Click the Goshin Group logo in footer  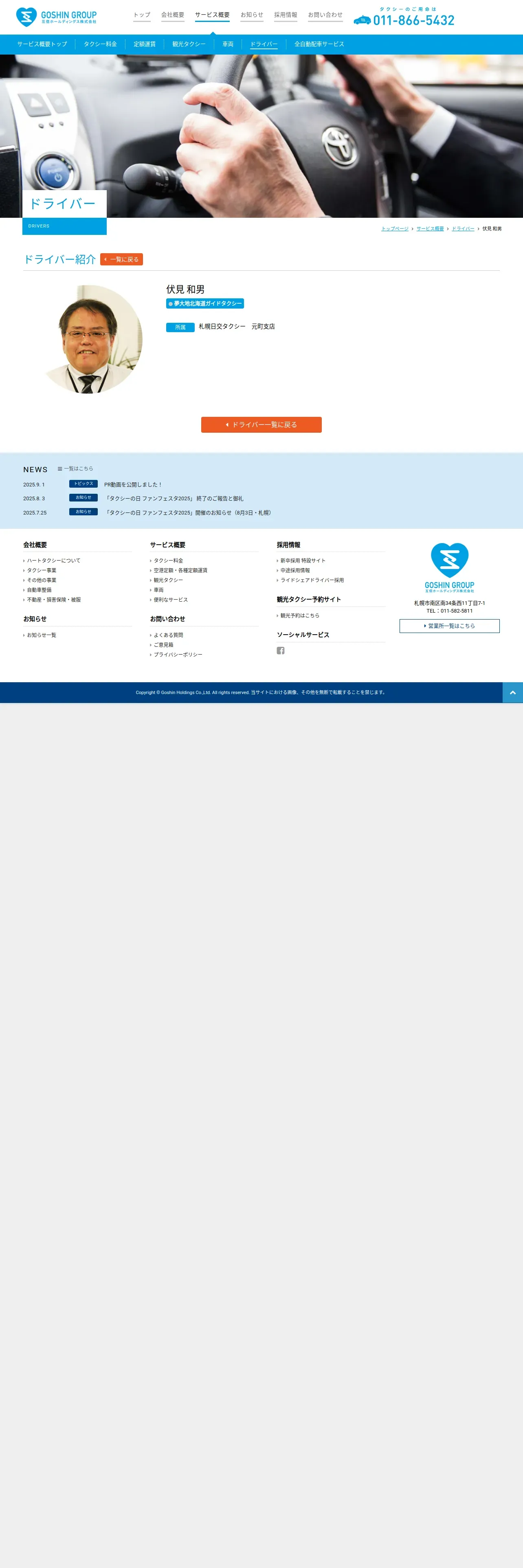(x=449, y=567)
